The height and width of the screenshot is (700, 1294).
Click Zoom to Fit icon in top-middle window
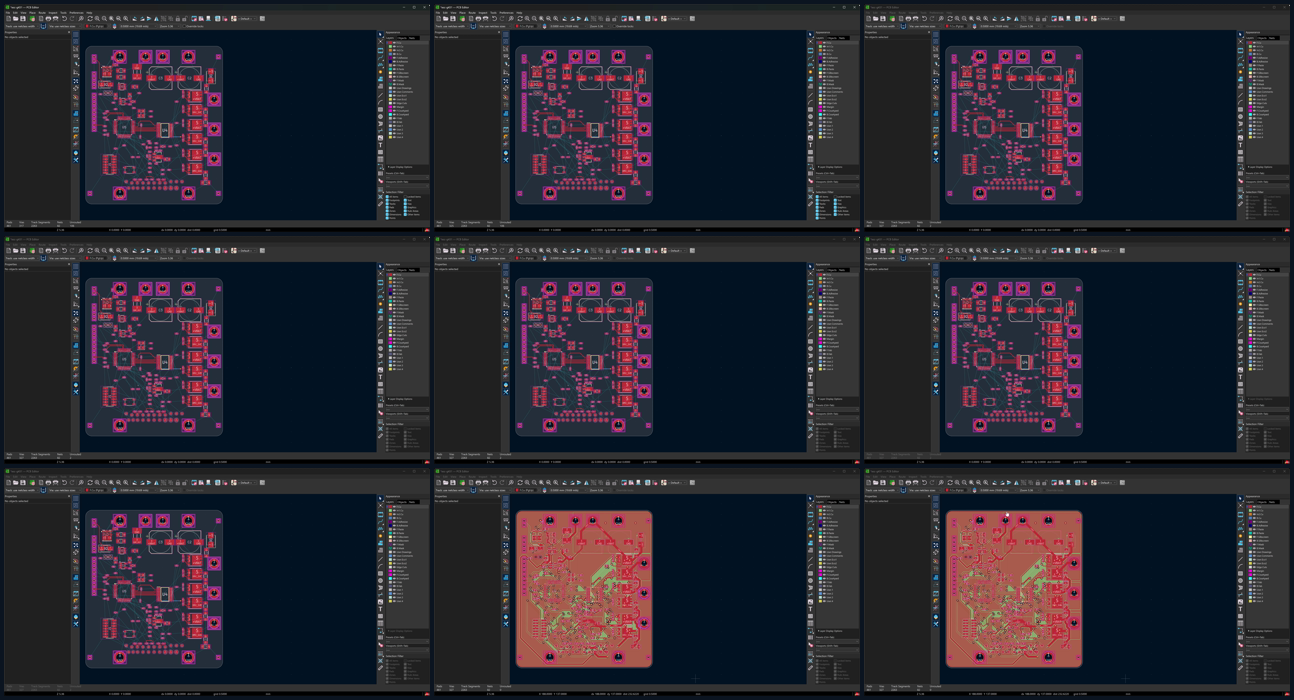coord(541,19)
